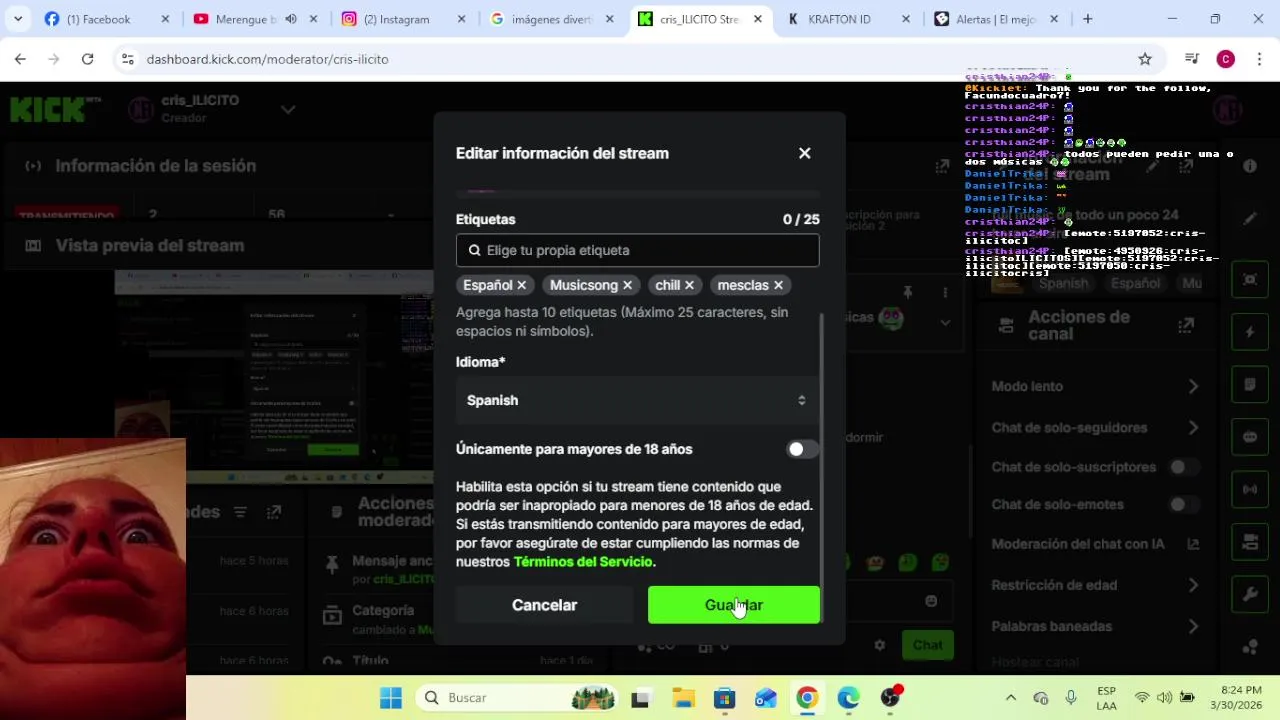
Task: Open the tab search dropdown arrow
Action: point(17,19)
